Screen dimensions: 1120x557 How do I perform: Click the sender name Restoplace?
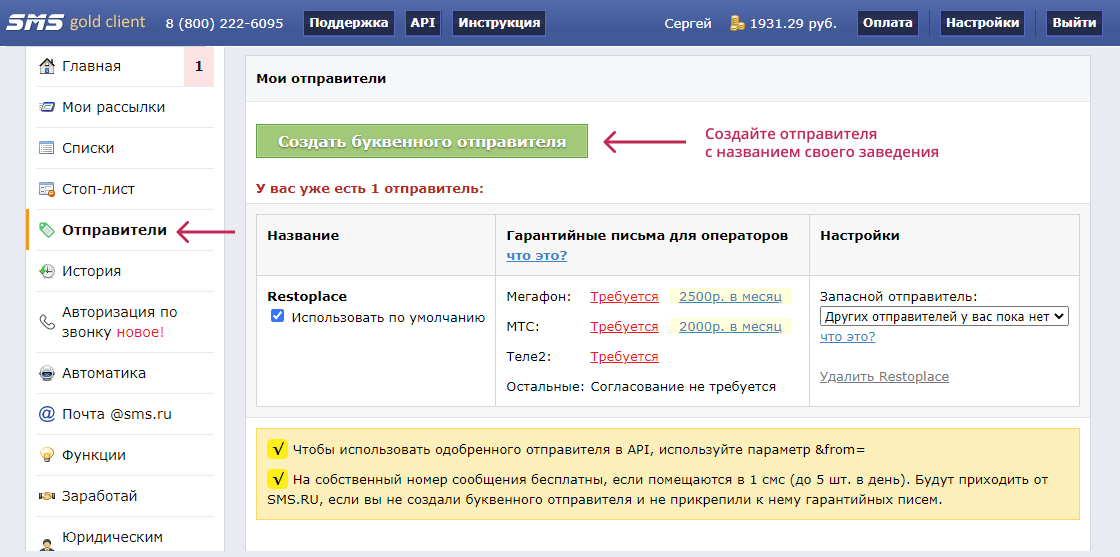coord(307,296)
